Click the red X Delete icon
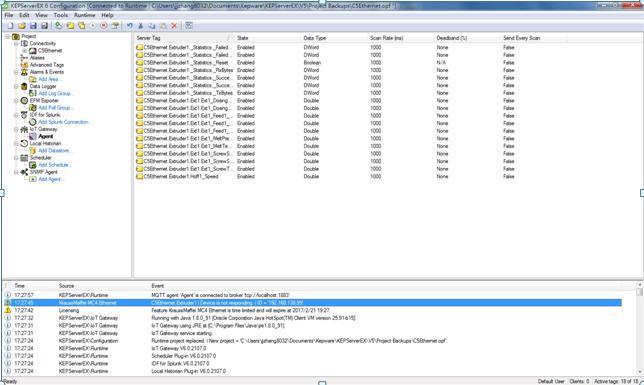Screen dimensions: 644x385 point(174,25)
